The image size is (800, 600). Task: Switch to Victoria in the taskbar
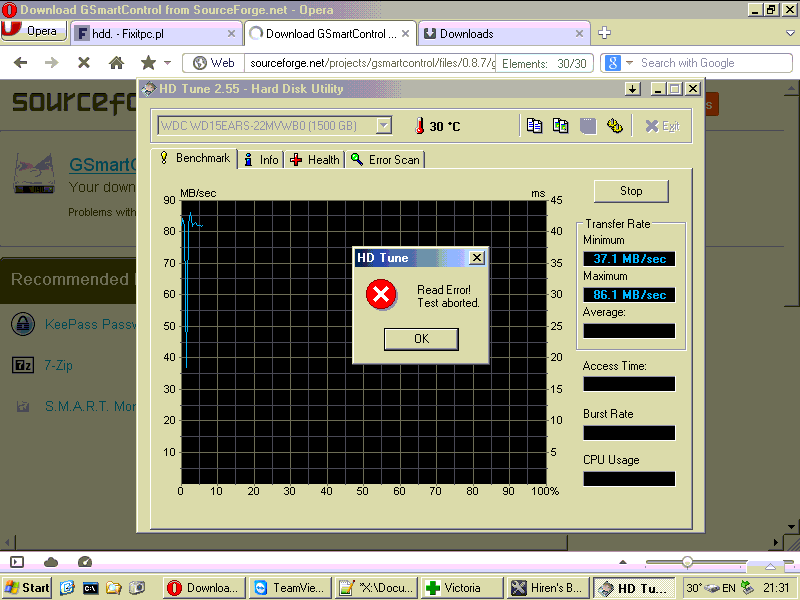coord(462,588)
